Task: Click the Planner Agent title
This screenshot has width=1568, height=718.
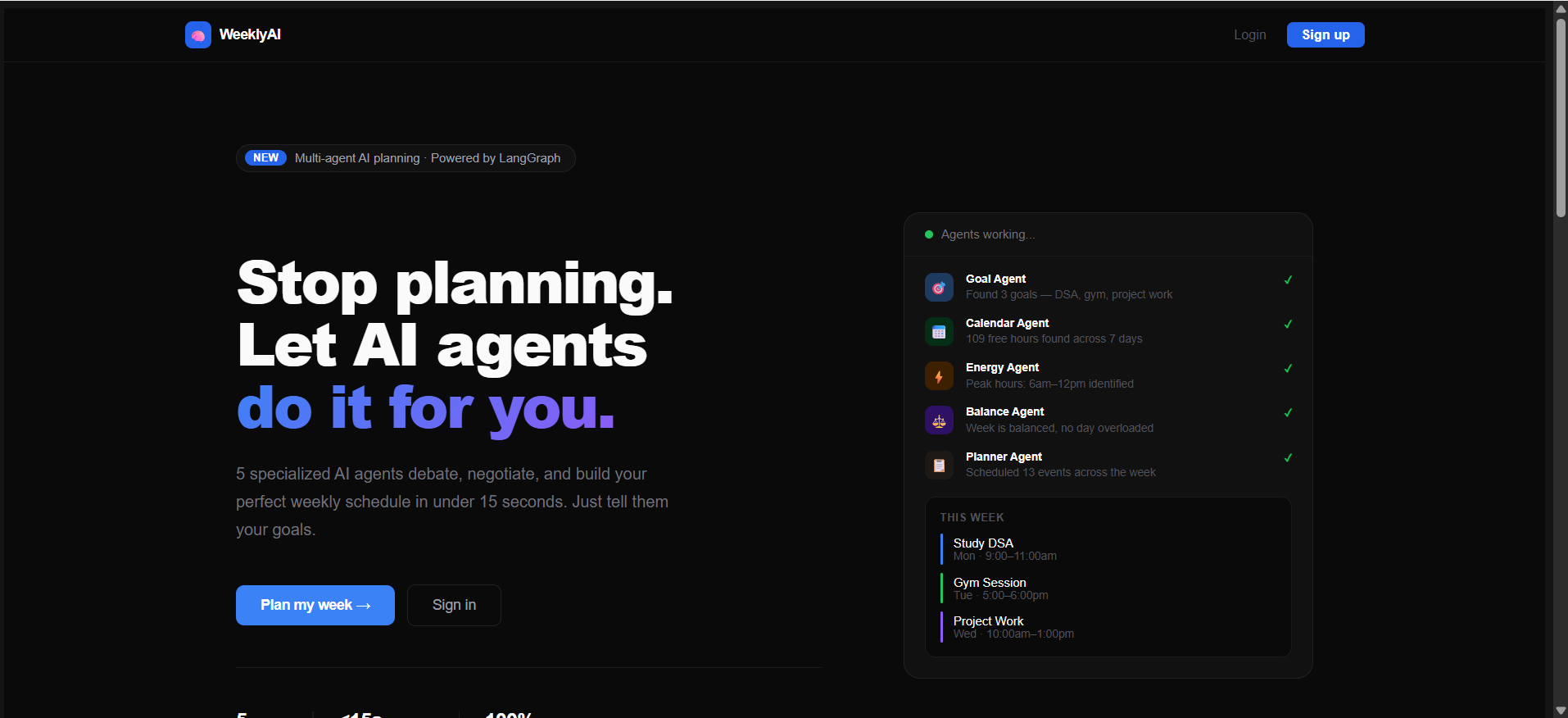Action: coord(1004,457)
